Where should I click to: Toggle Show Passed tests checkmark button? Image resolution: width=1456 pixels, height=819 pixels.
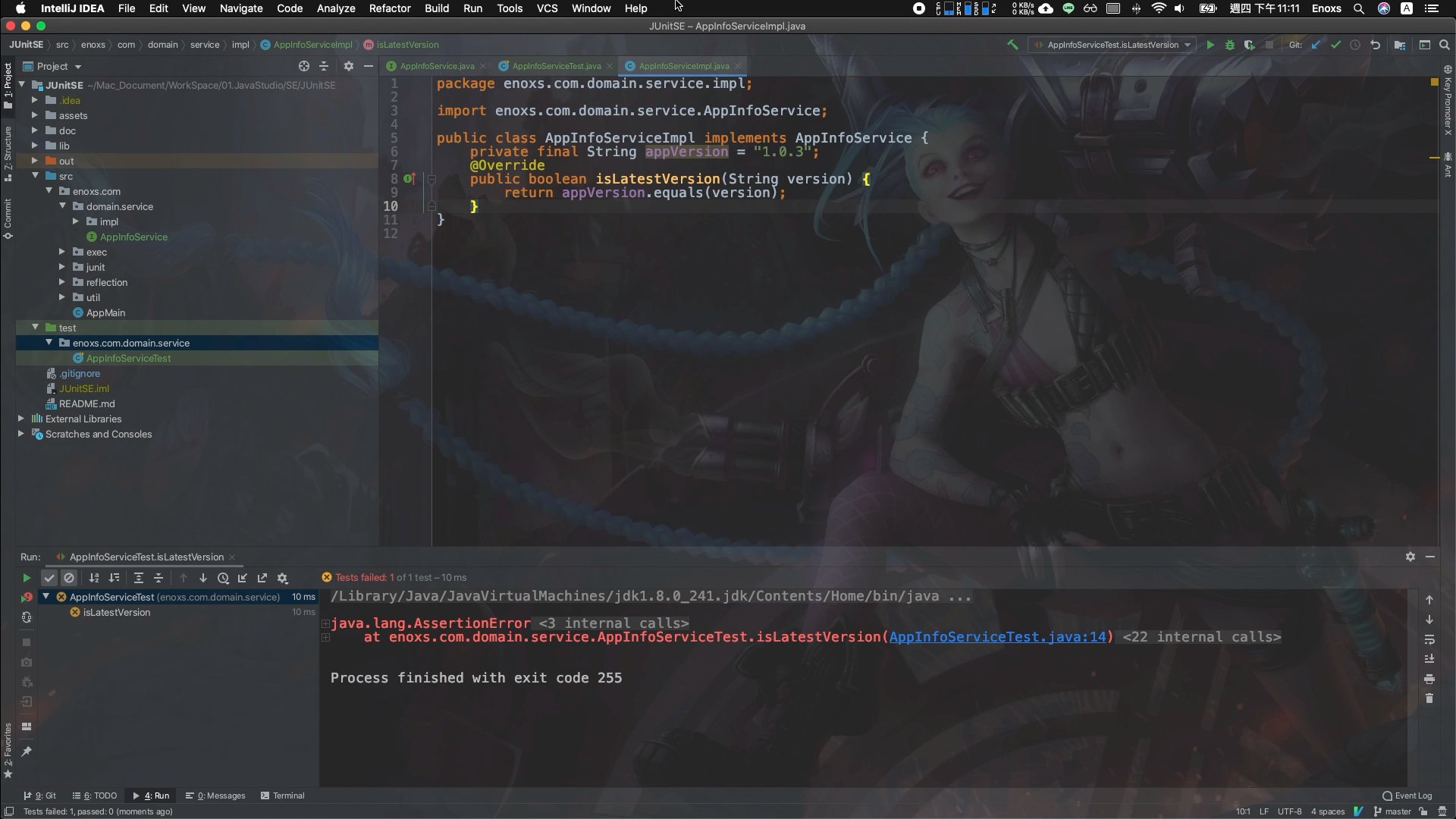49,578
